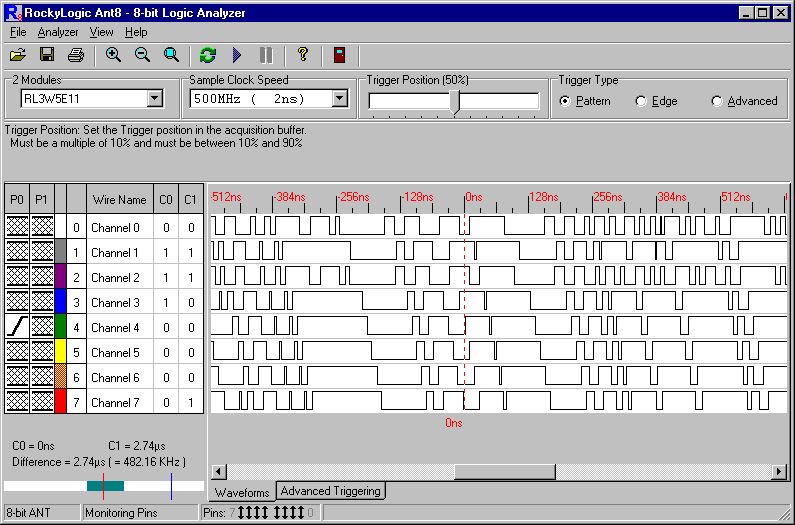Click the blue color swatch of Channel 3
Screen dimensions: 795x525
click(60, 302)
